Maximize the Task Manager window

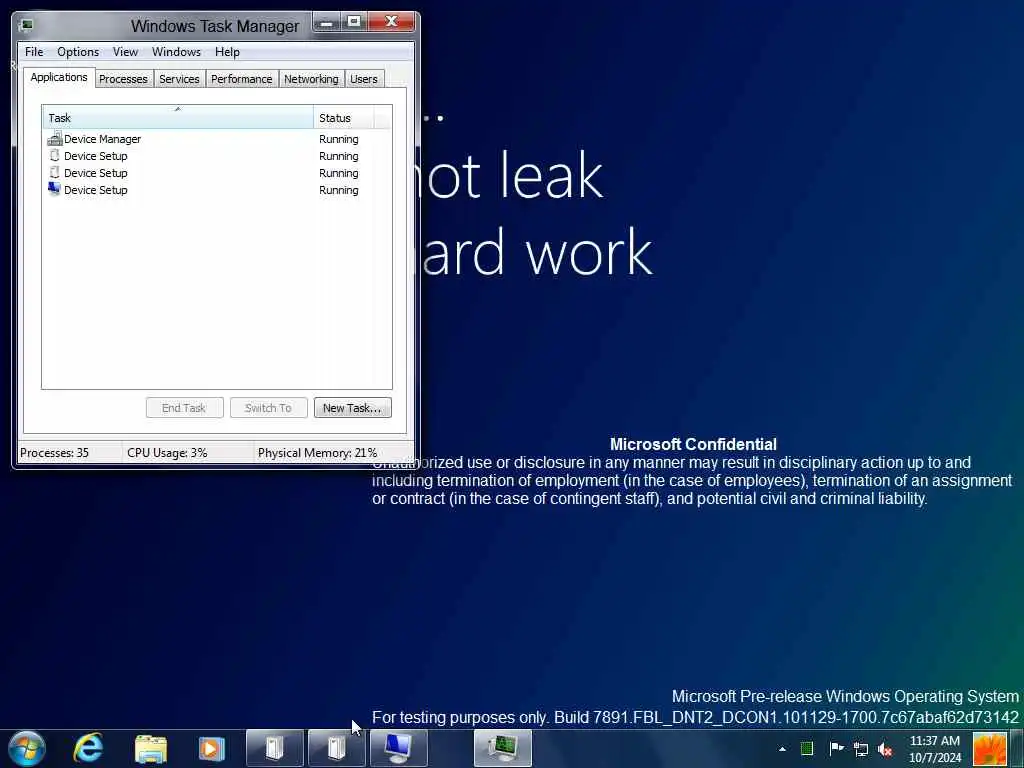coord(354,22)
